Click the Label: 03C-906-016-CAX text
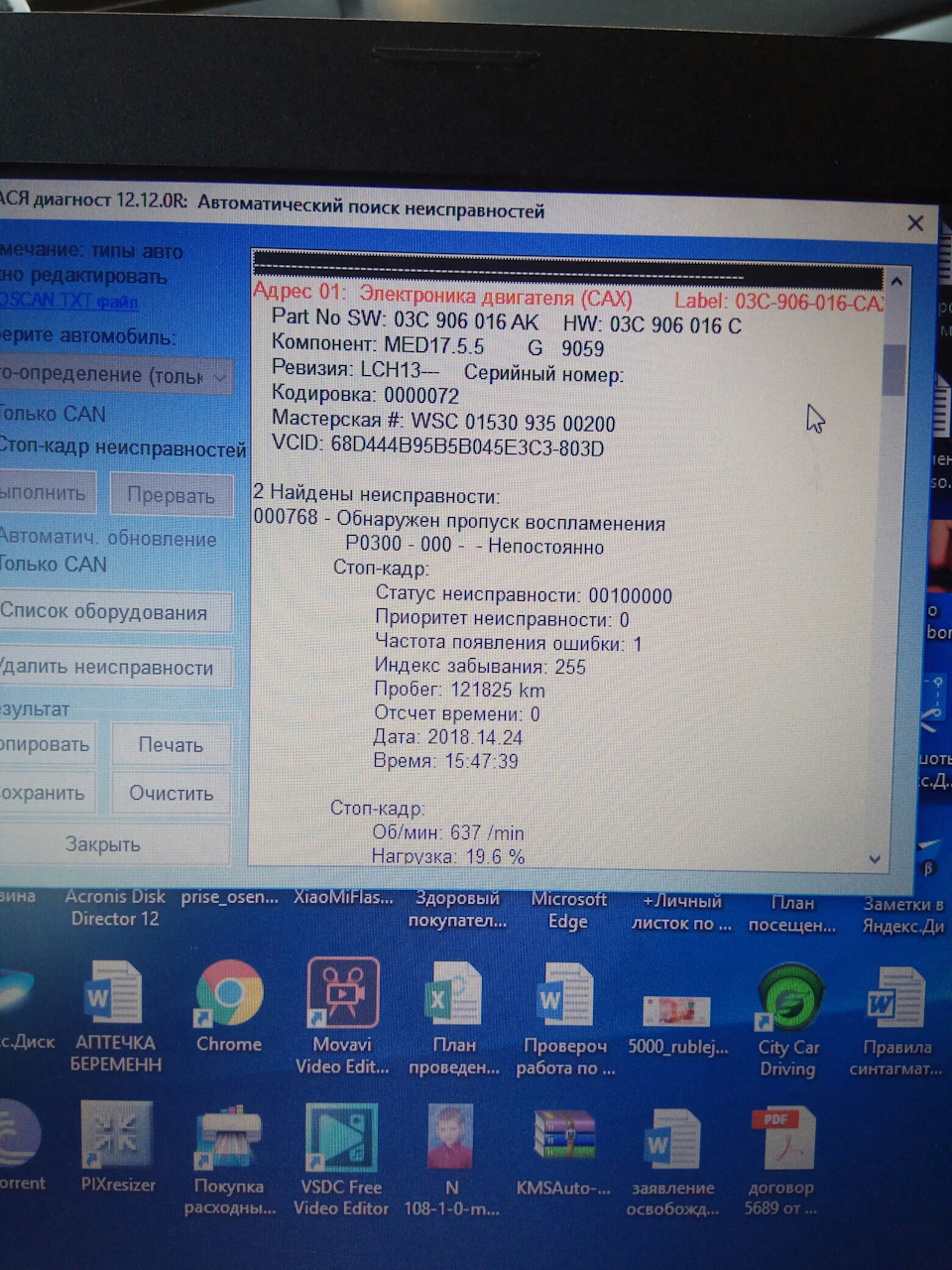The height and width of the screenshot is (1270, 952). (x=777, y=301)
